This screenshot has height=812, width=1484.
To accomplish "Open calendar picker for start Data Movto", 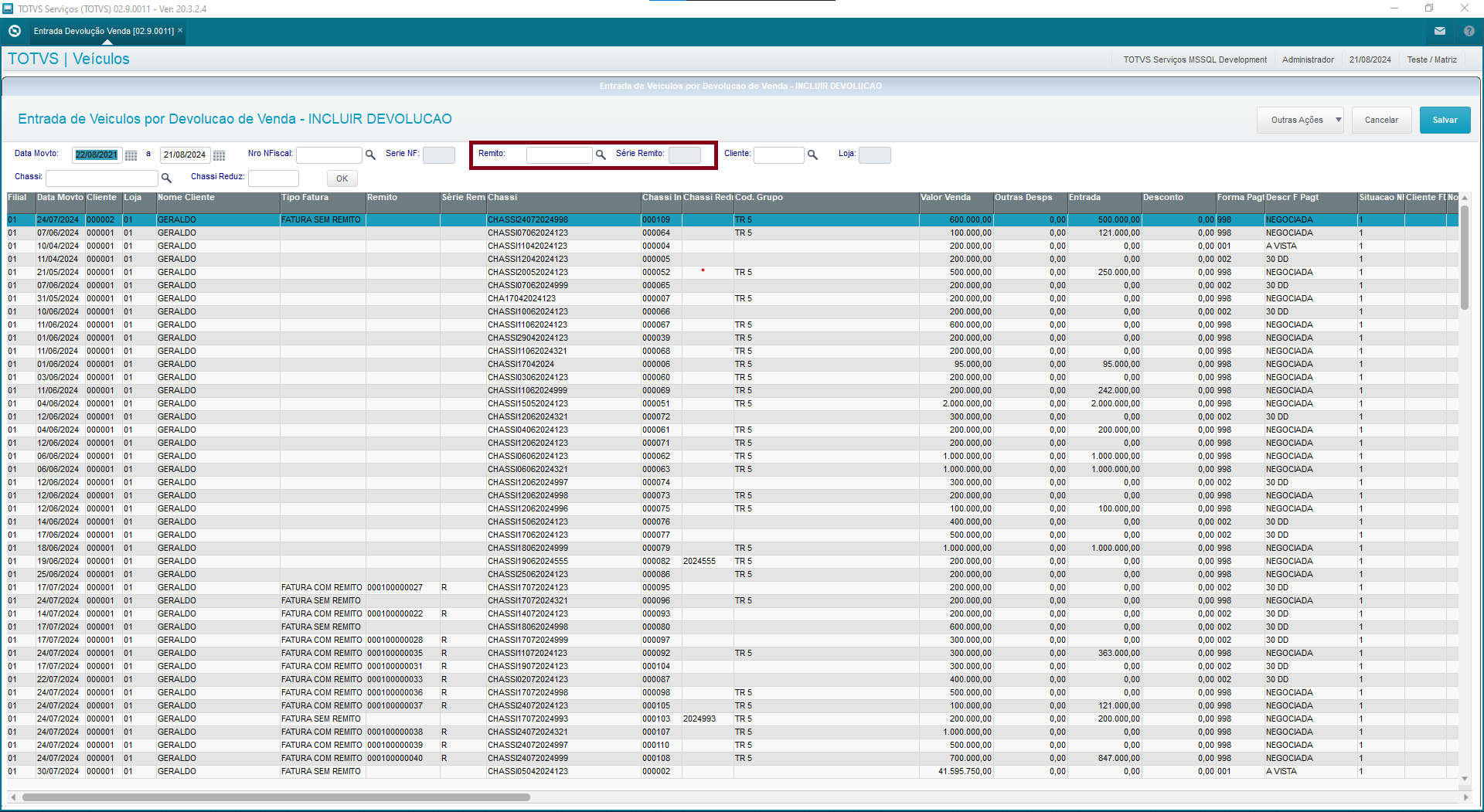I will click(131, 155).
